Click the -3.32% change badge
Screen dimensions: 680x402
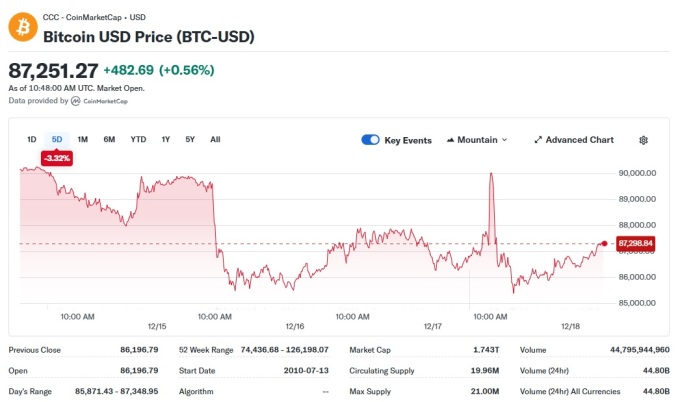click(56, 158)
